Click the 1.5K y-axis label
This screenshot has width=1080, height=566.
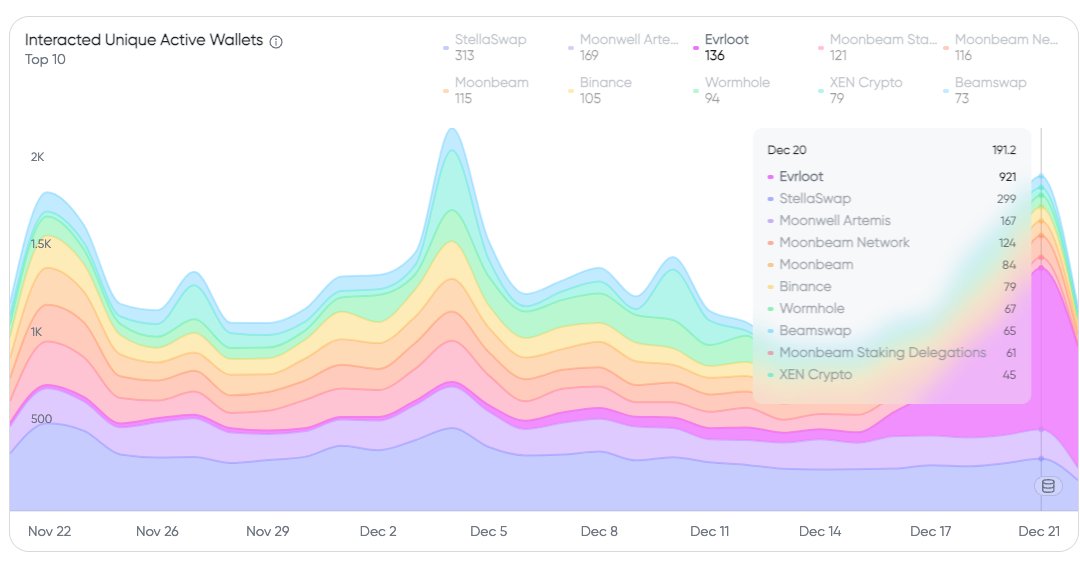[x=41, y=244]
